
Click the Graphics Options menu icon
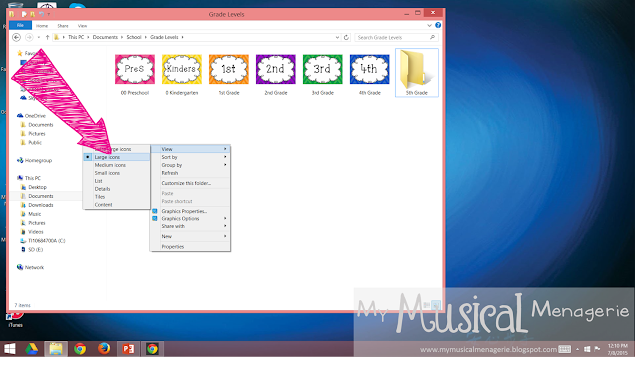coord(155,218)
